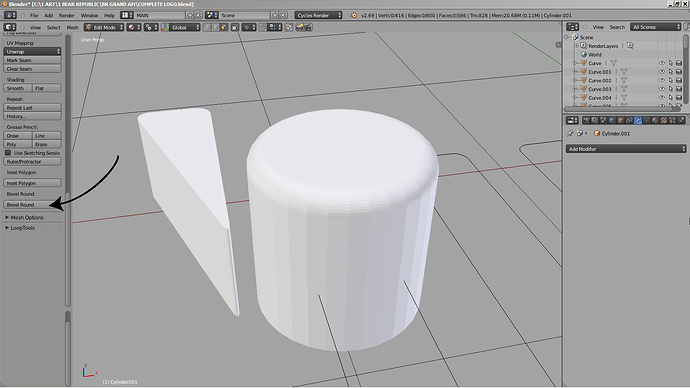Click the Ruler/Protractor button

click(33, 161)
